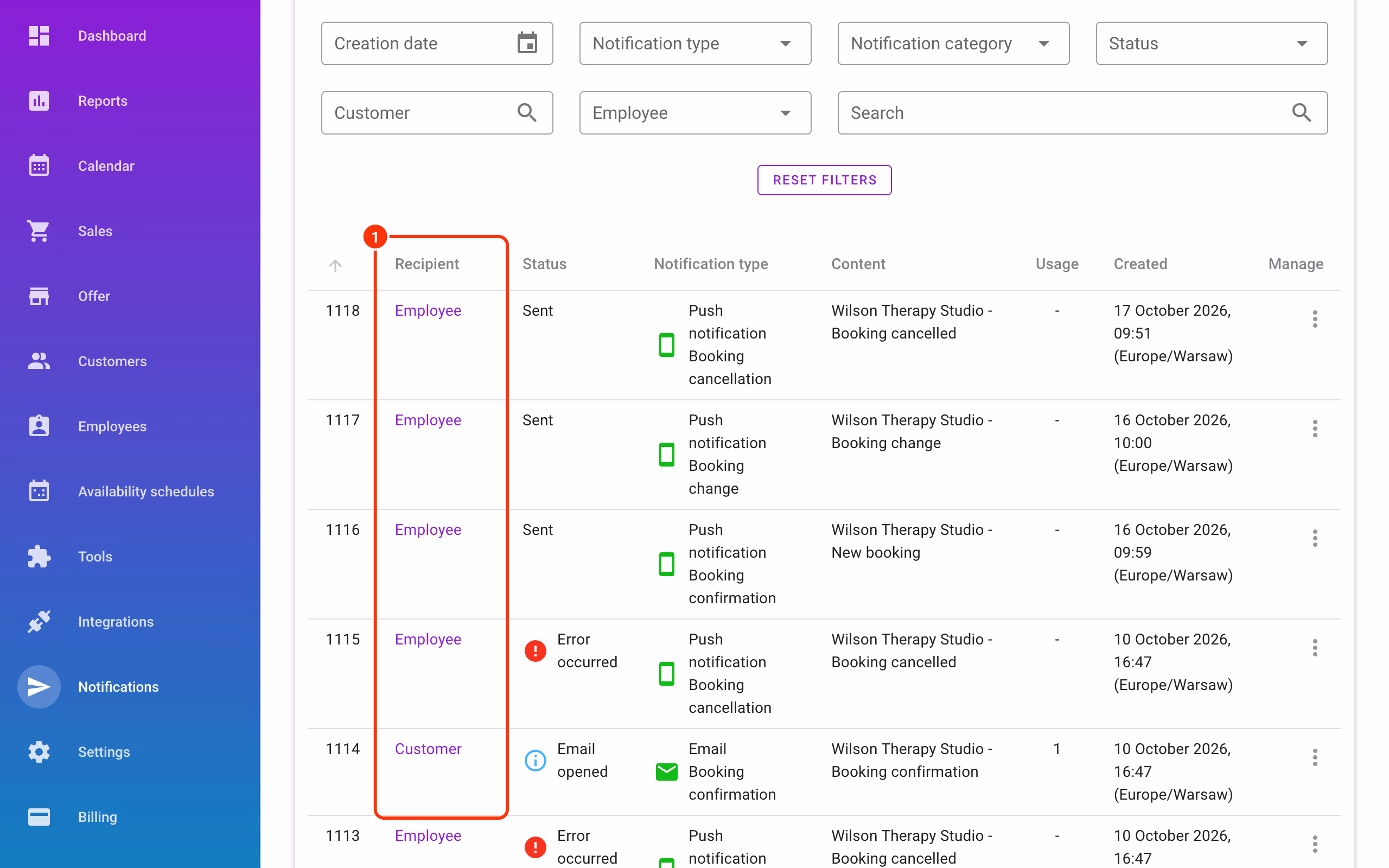Click the Sales shopping cart icon
The width and height of the screenshot is (1389, 868).
(x=39, y=231)
